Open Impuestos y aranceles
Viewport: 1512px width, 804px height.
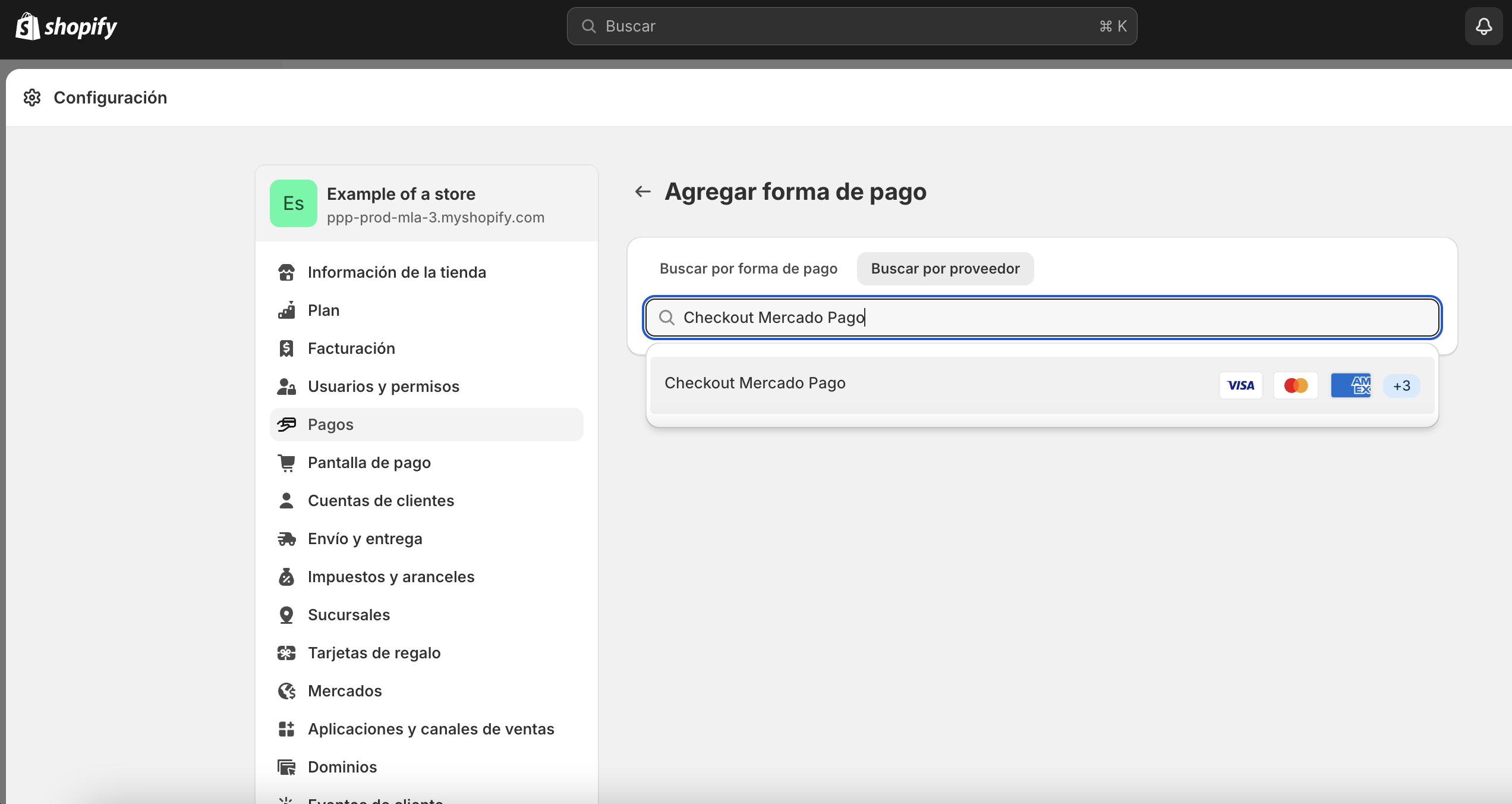[427, 577]
